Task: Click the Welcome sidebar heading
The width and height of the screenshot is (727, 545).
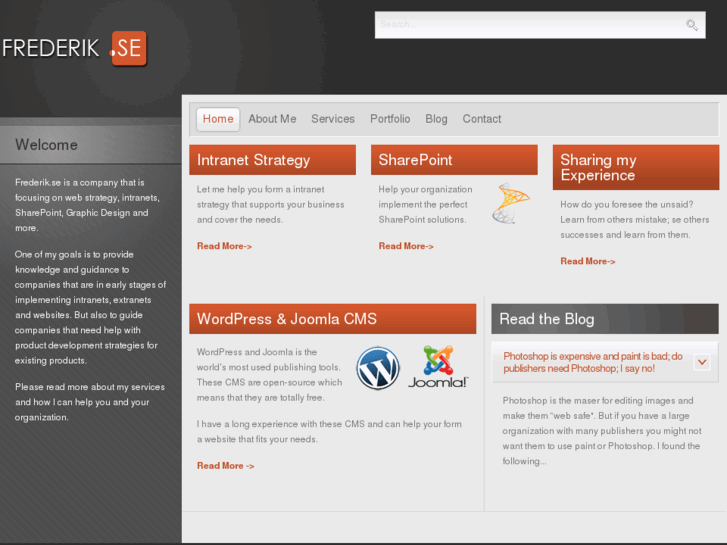Action: pyautogui.click(x=46, y=145)
